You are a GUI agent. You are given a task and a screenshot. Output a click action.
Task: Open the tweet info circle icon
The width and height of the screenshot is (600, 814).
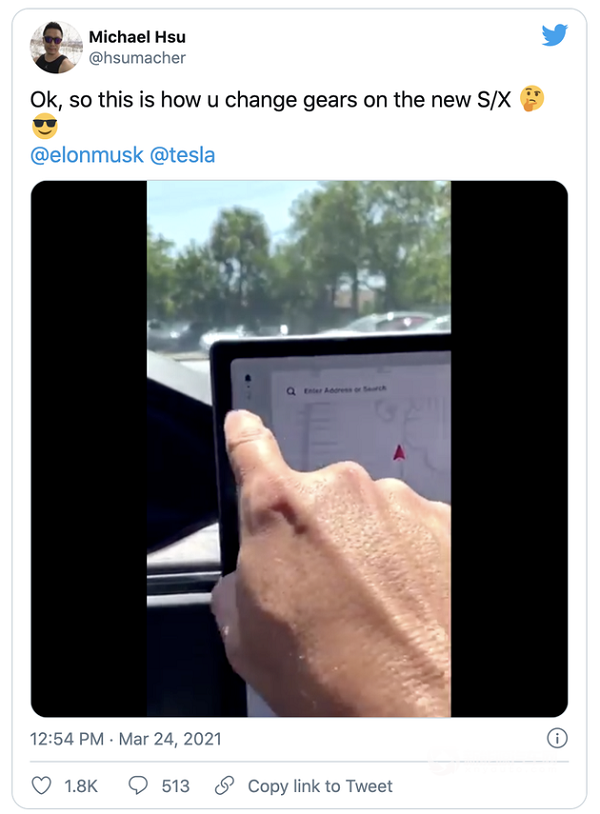click(557, 738)
